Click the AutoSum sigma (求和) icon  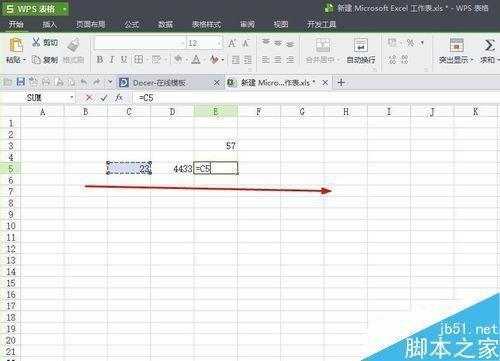(489, 45)
